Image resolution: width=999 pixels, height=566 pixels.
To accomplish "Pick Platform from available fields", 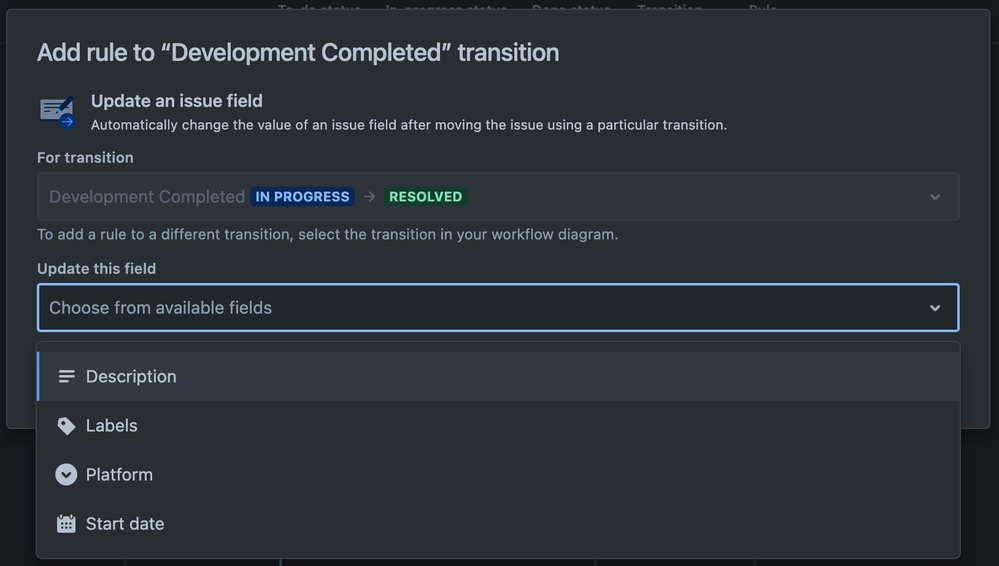I will point(498,475).
